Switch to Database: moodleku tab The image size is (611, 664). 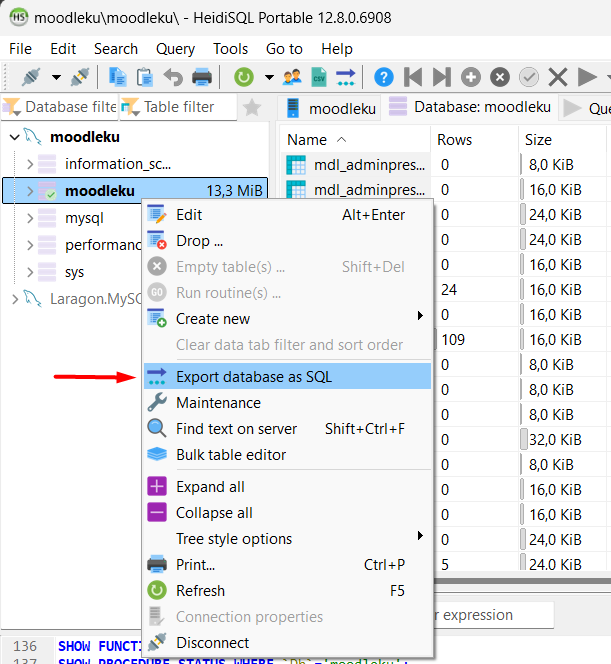470,107
